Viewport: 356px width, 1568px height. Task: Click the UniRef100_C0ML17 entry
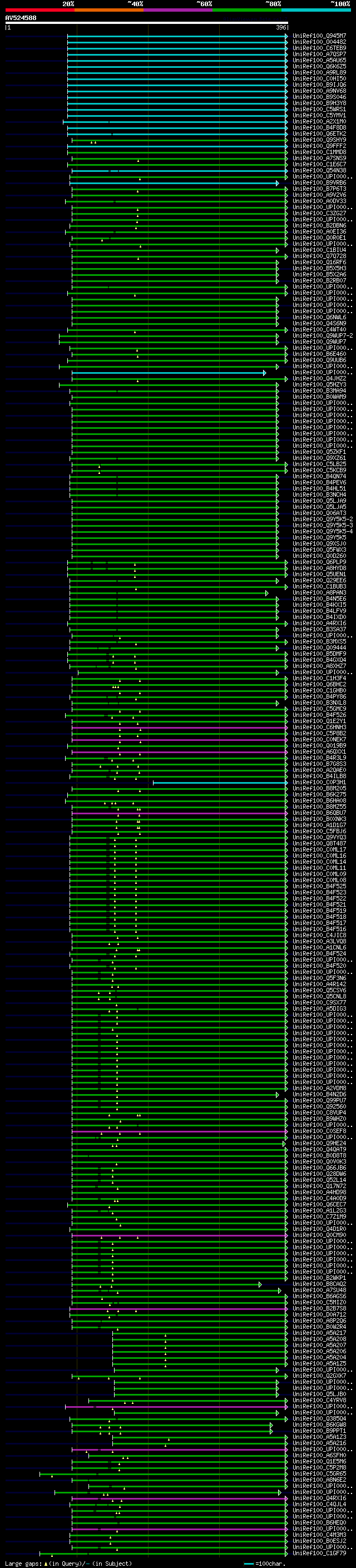[319, 849]
